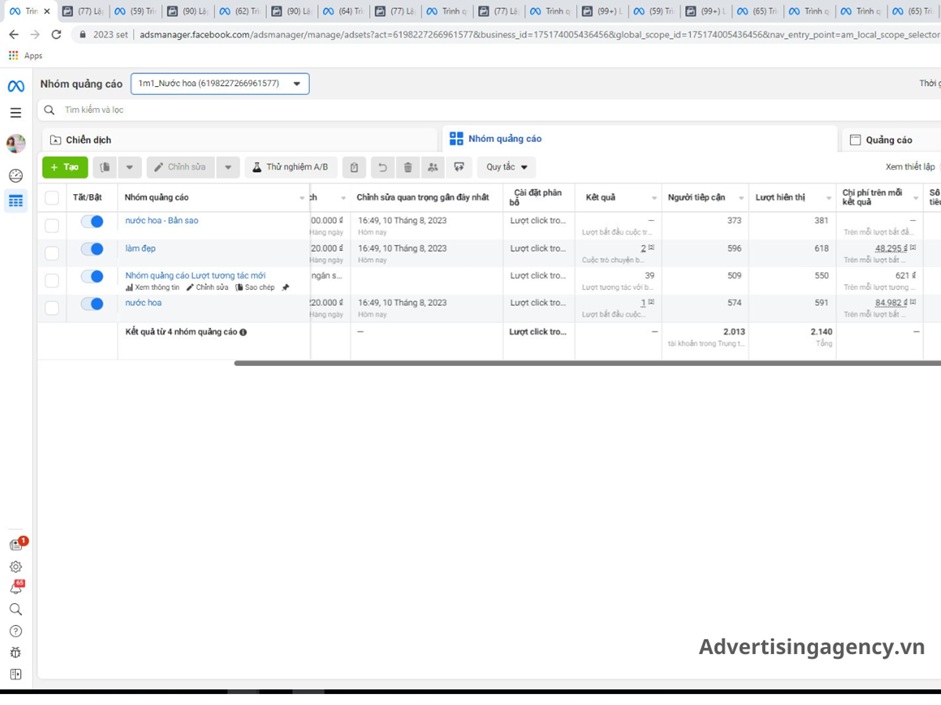
Task: Open the "Nhóm quảng cáo Lượt tương tác mới" link
Action: 195,275
